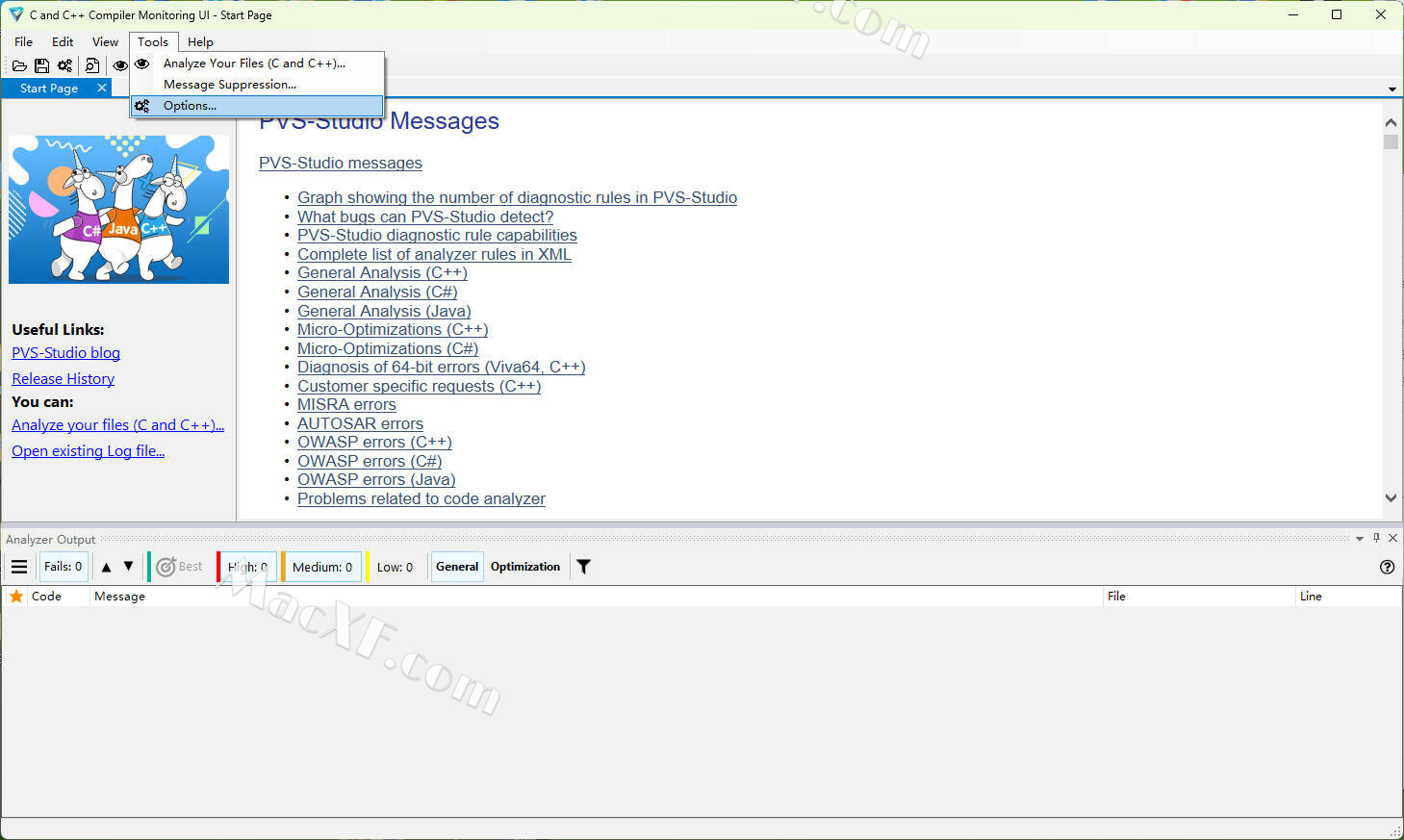Open the PVS-Studio blog link
1404x840 pixels.
pos(65,353)
